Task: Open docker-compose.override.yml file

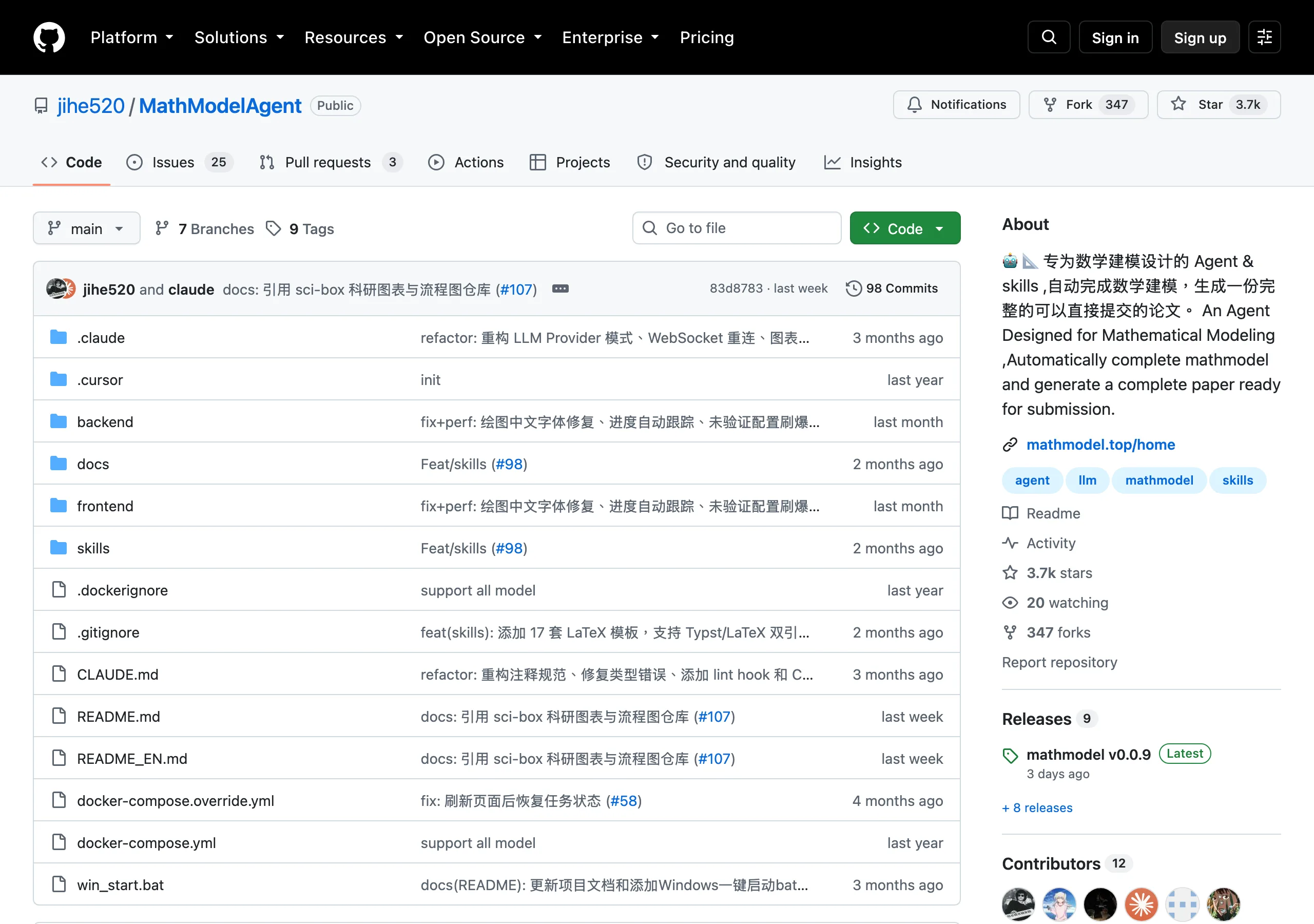Action: (x=176, y=800)
